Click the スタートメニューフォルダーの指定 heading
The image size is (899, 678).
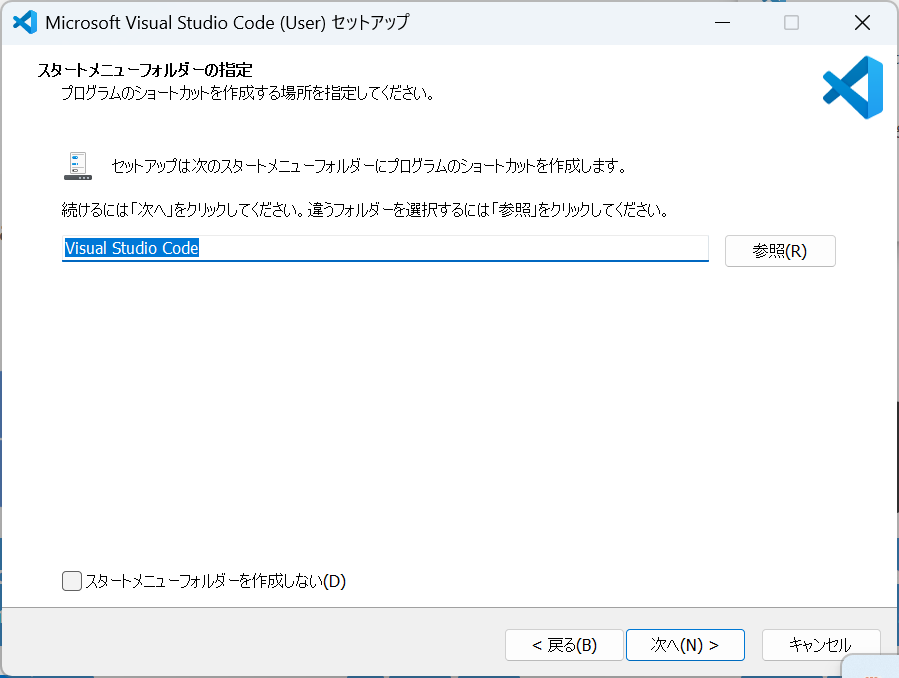144,70
